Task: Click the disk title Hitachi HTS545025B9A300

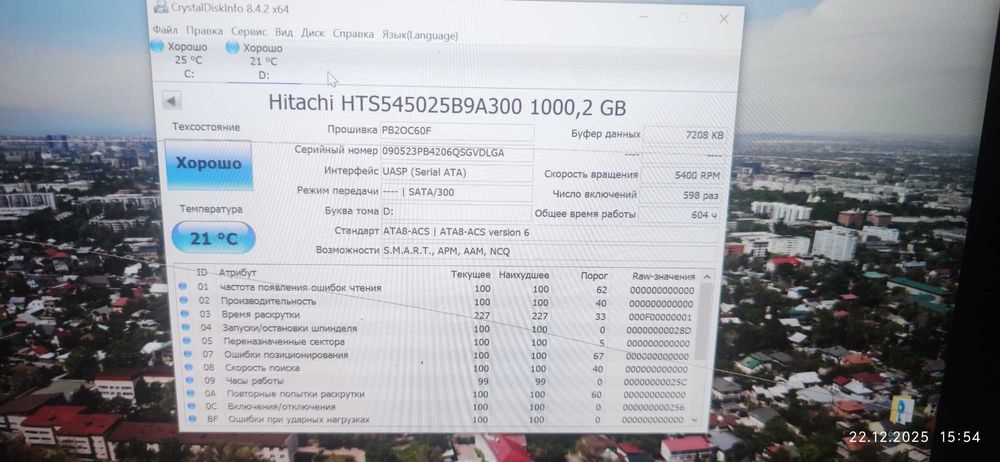Action: 447,104
